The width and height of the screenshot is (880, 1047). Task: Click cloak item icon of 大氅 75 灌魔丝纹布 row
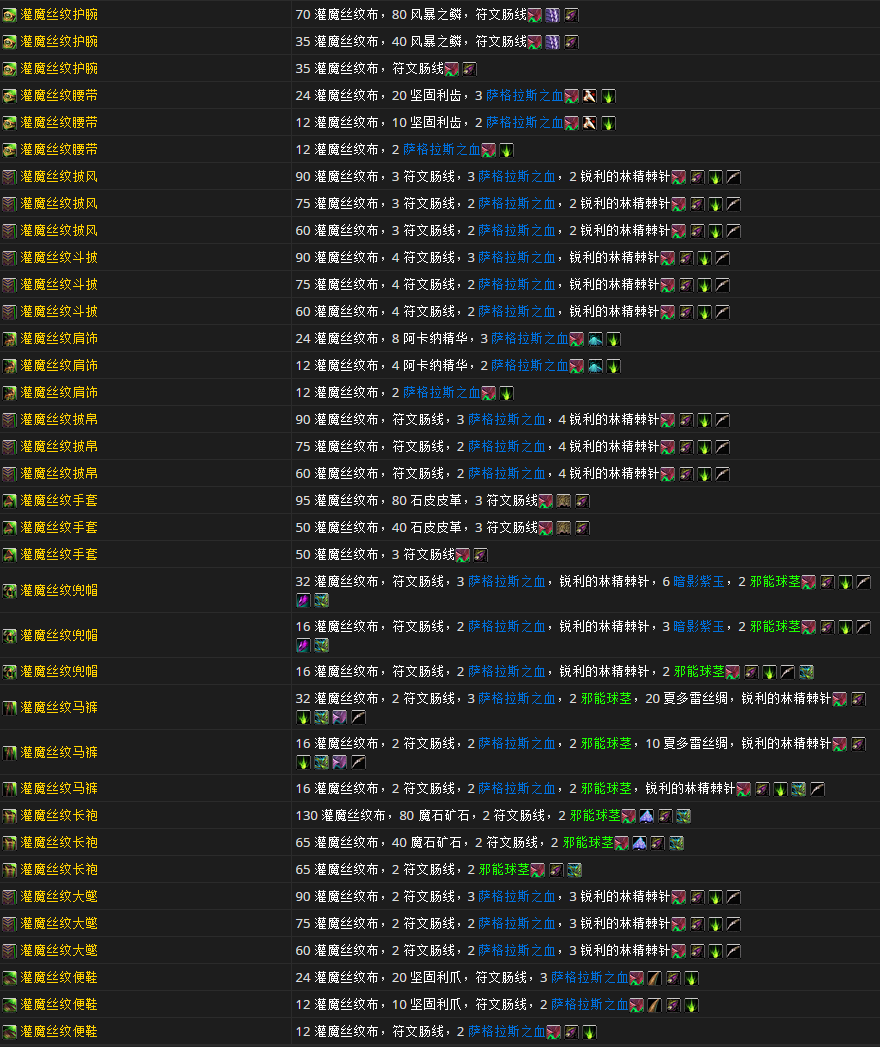[9, 924]
